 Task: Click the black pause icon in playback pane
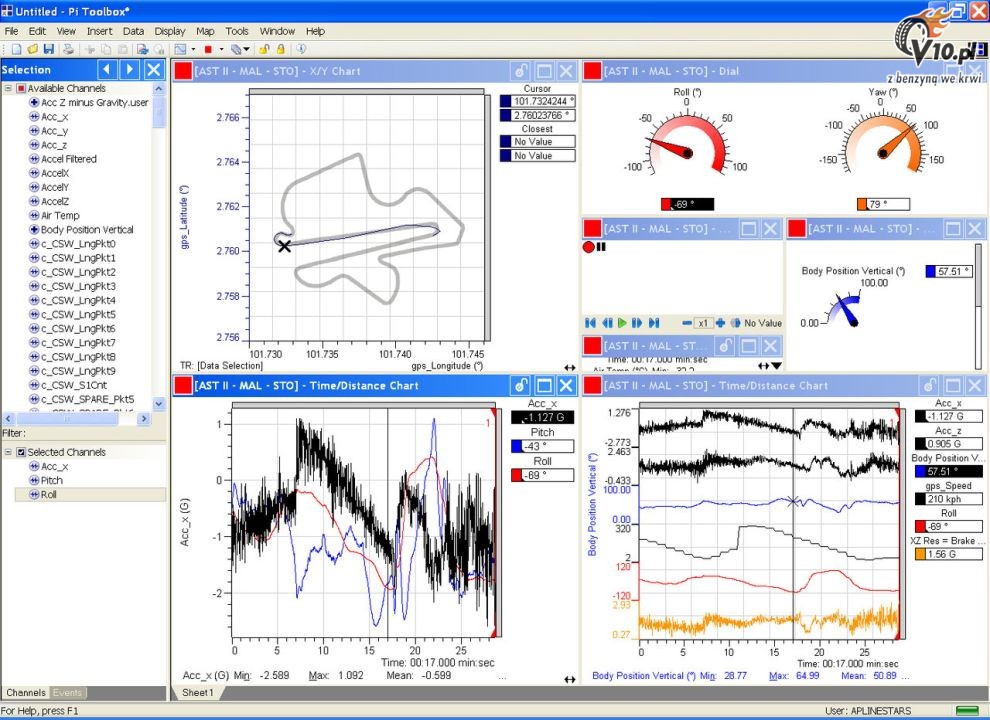coord(601,247)
